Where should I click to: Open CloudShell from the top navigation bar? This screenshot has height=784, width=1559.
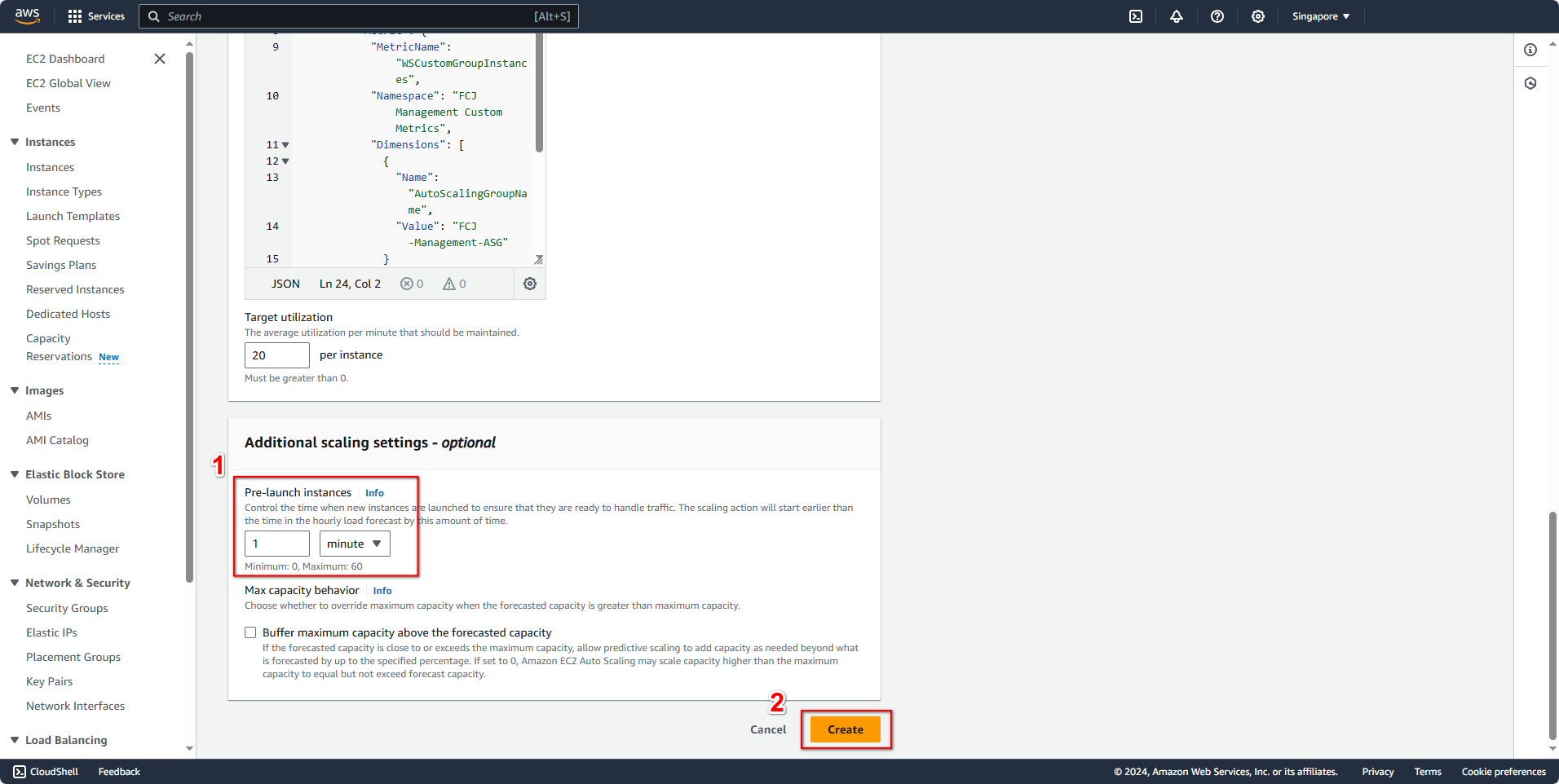click(x=1136, y=16)
